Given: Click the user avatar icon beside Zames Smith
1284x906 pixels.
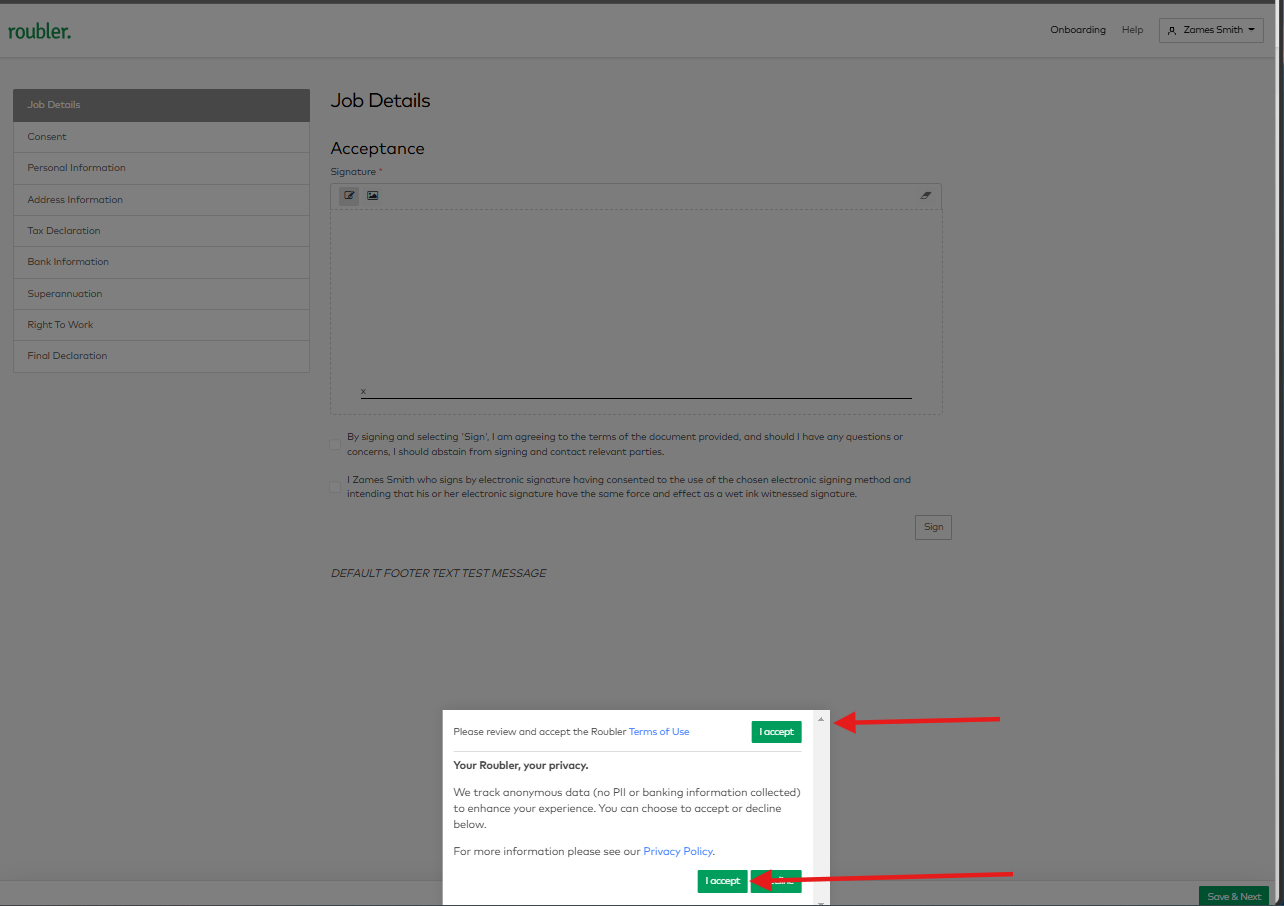Looking at the screenshot, I should click(x=1172, y=31).
